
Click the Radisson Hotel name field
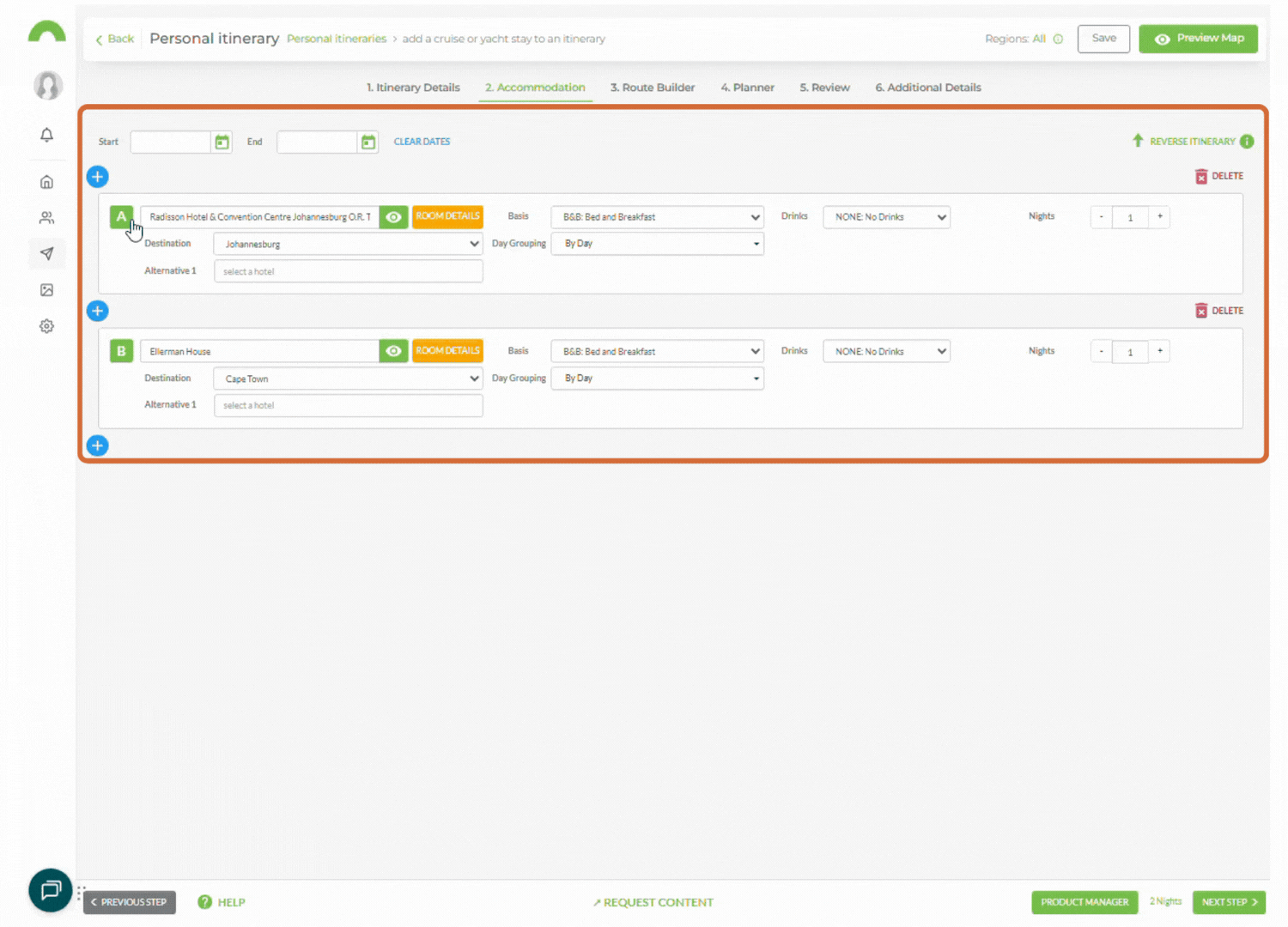(259, 217)
